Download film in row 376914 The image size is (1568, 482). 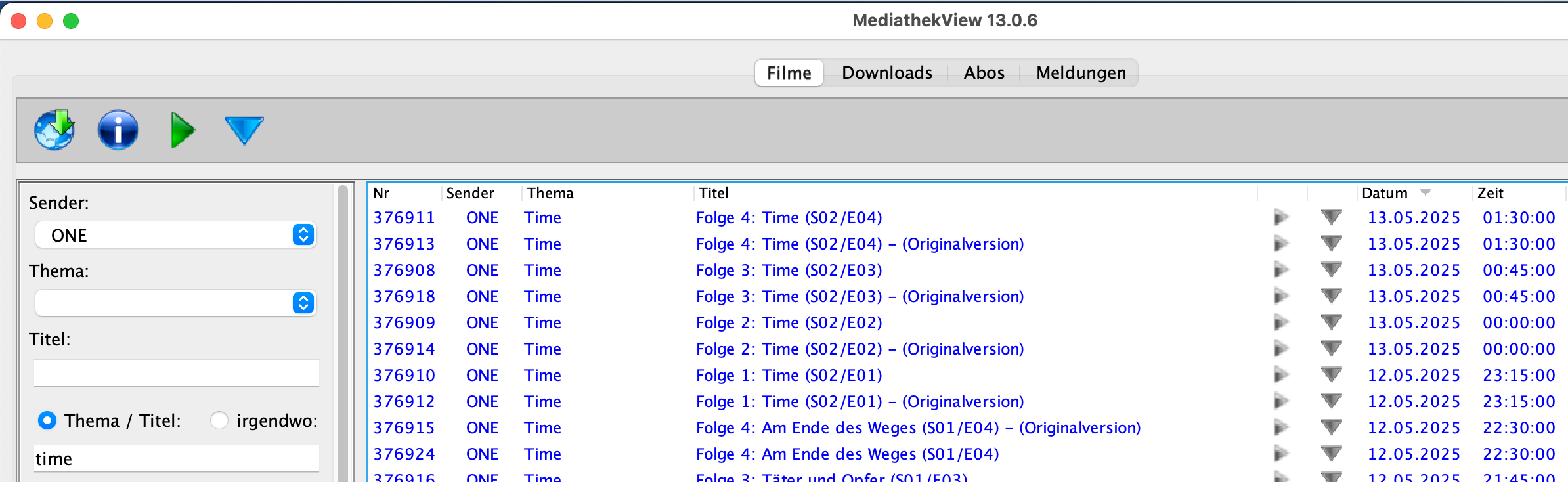[x=1331, y=349]
